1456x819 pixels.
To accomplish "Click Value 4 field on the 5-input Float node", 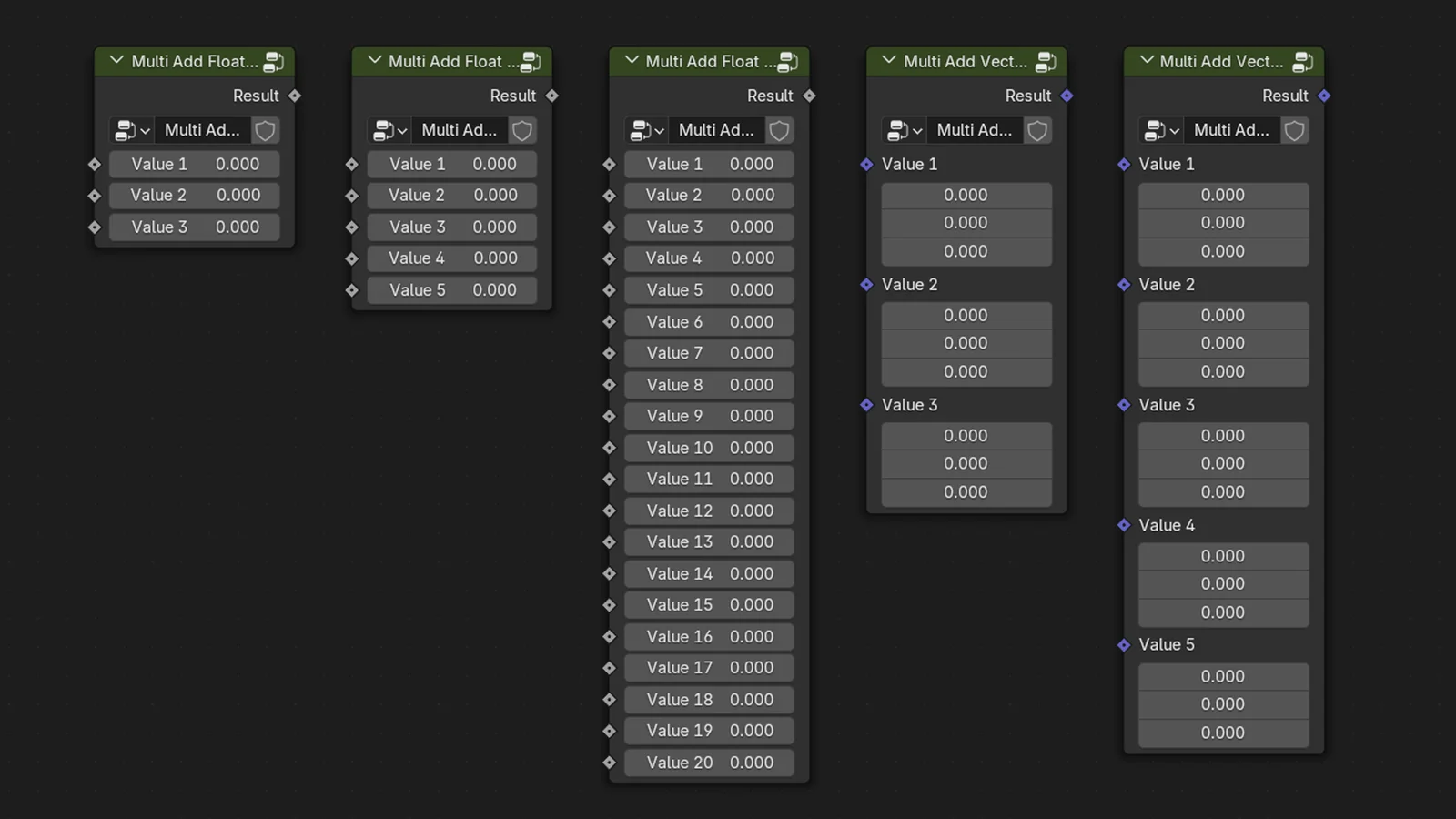I will click(452, 258).
